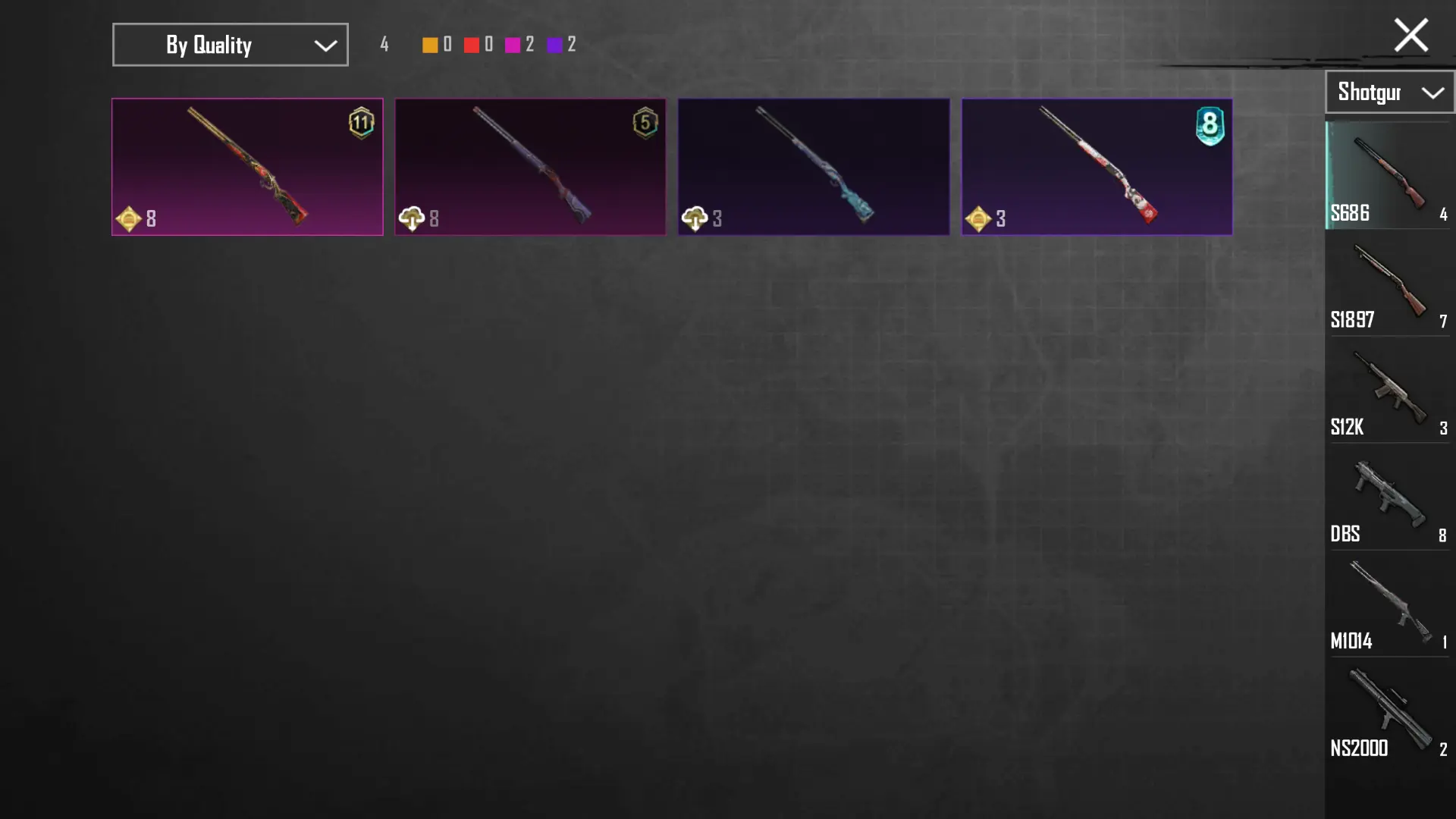Select the red-gold S686 skin thumbnail
1456x819 pixels.
click(247, 167)
